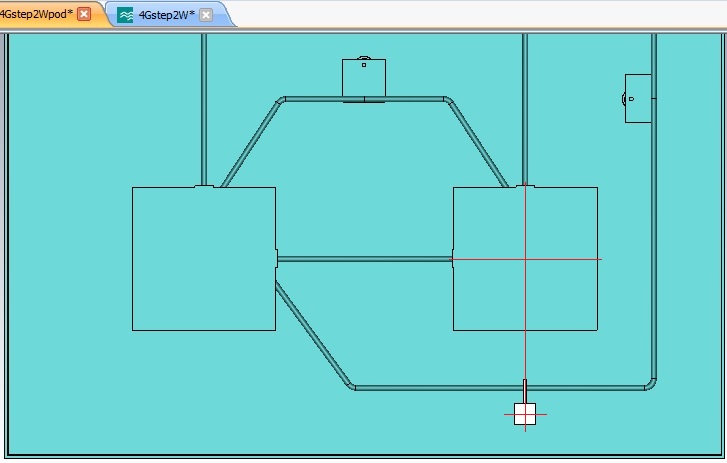Select the right large square block with crosshair
This screenshot has width=727, height=463.
tap(525, 259)
